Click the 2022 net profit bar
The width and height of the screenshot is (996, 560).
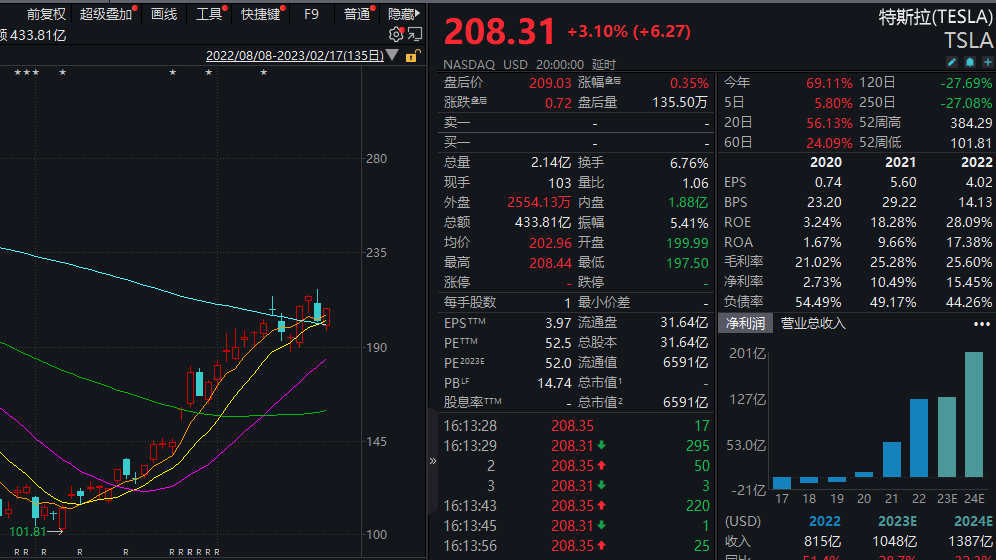(x=919, y=438)
